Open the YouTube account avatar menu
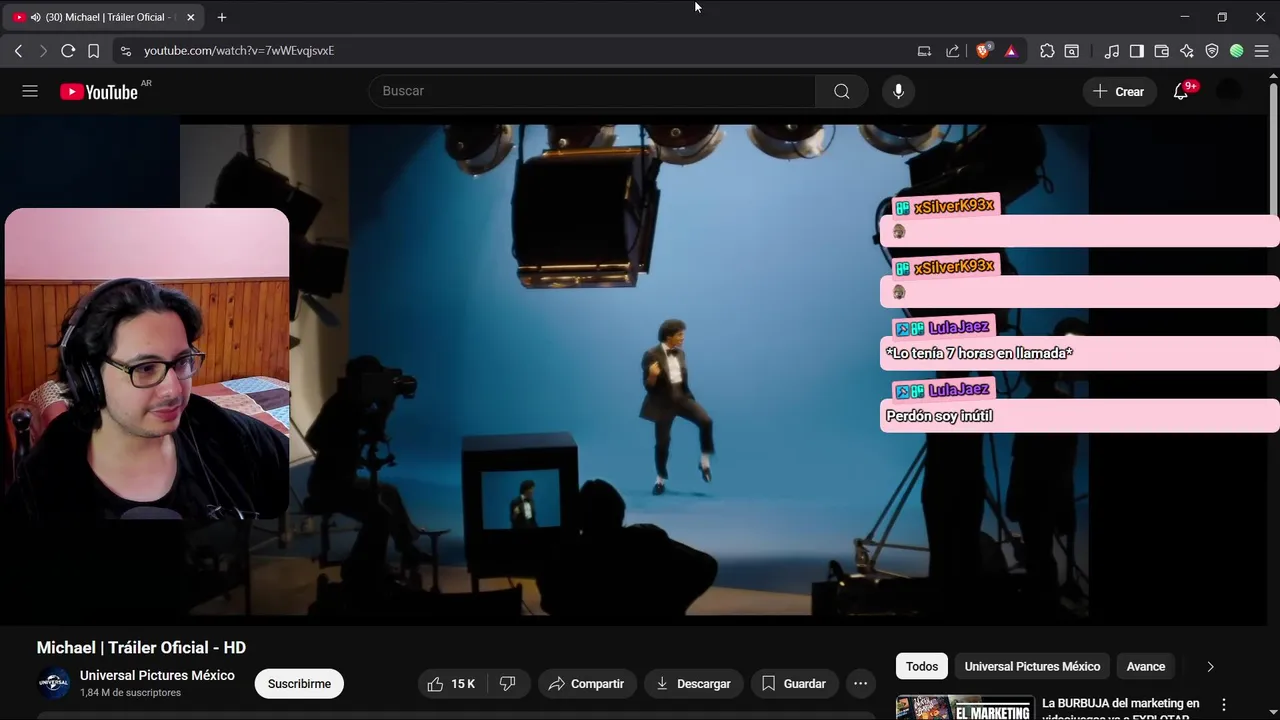The image size is (1280, 720). tap(1229, 91)
